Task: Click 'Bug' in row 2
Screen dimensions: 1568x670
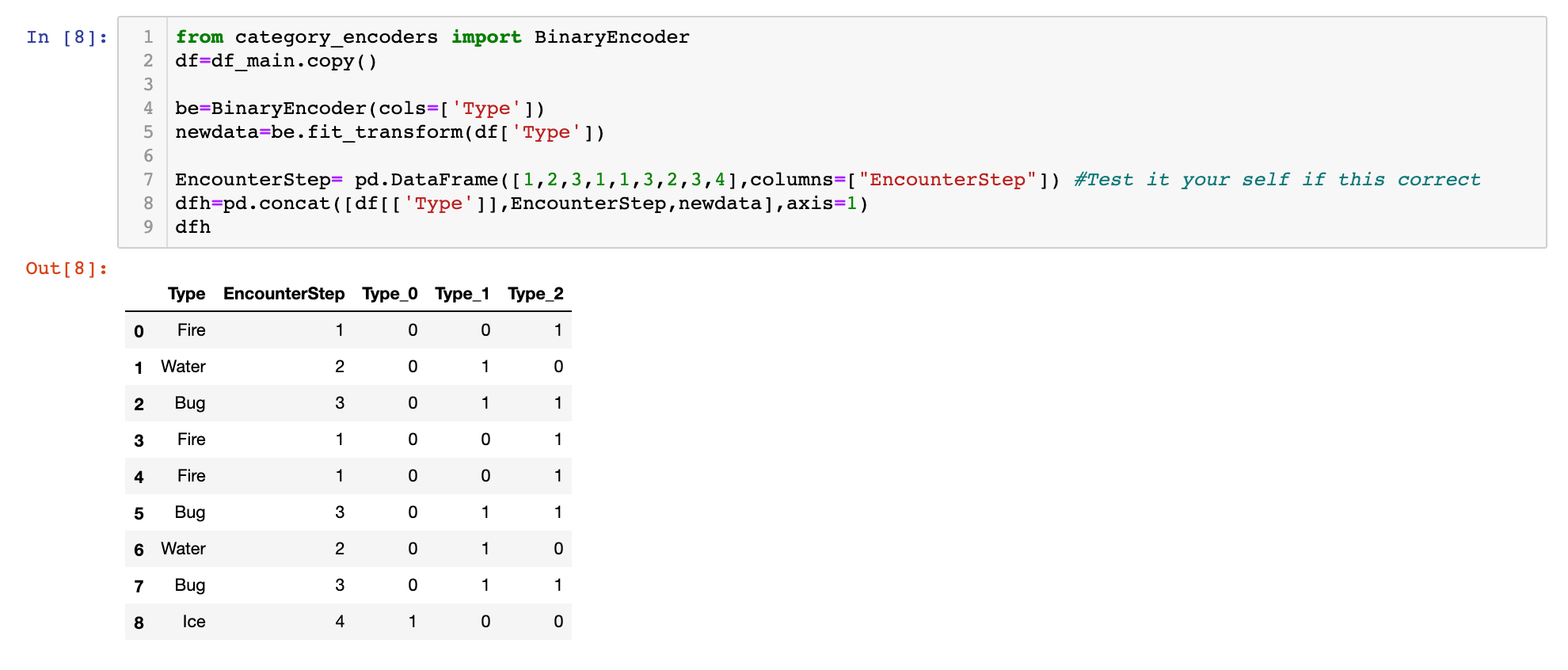Action: point(190,403)
